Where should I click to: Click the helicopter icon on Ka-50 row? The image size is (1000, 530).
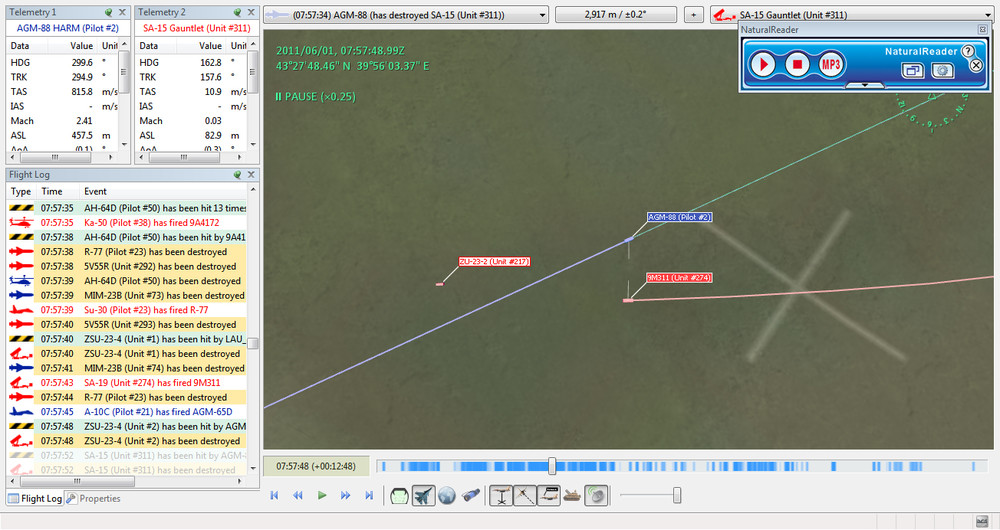click(21, 223)
